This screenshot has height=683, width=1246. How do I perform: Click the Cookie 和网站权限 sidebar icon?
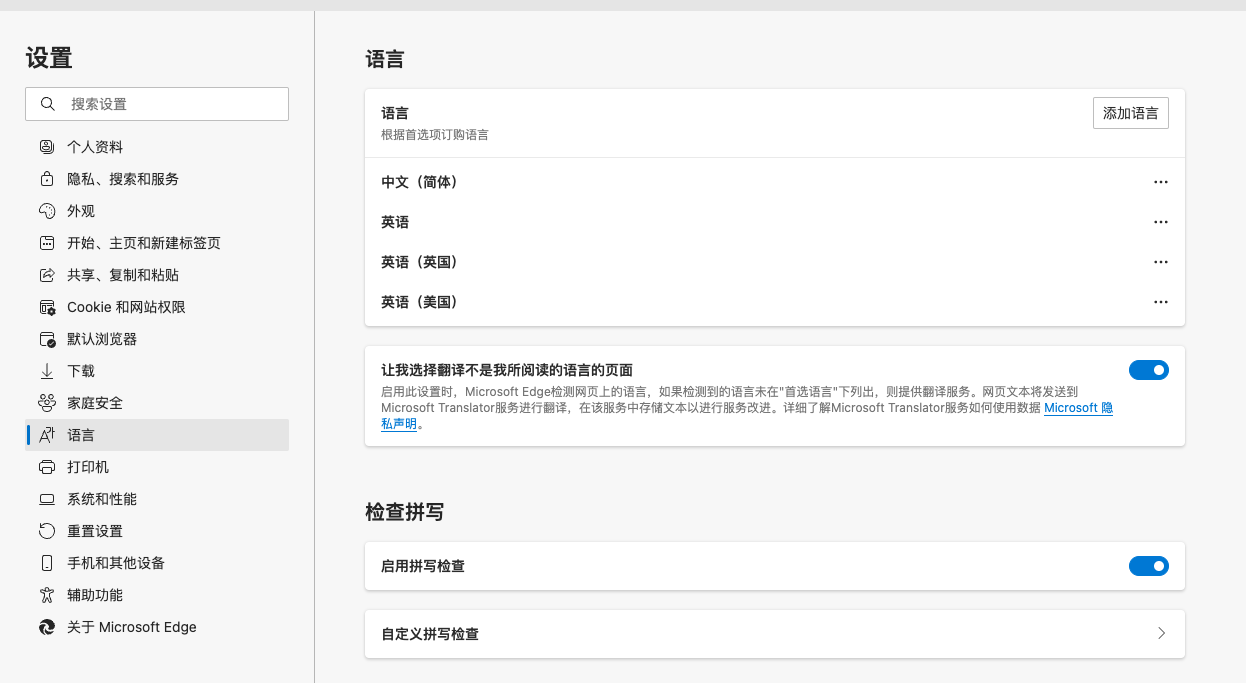pyautogui.click(x=46, y=306)
